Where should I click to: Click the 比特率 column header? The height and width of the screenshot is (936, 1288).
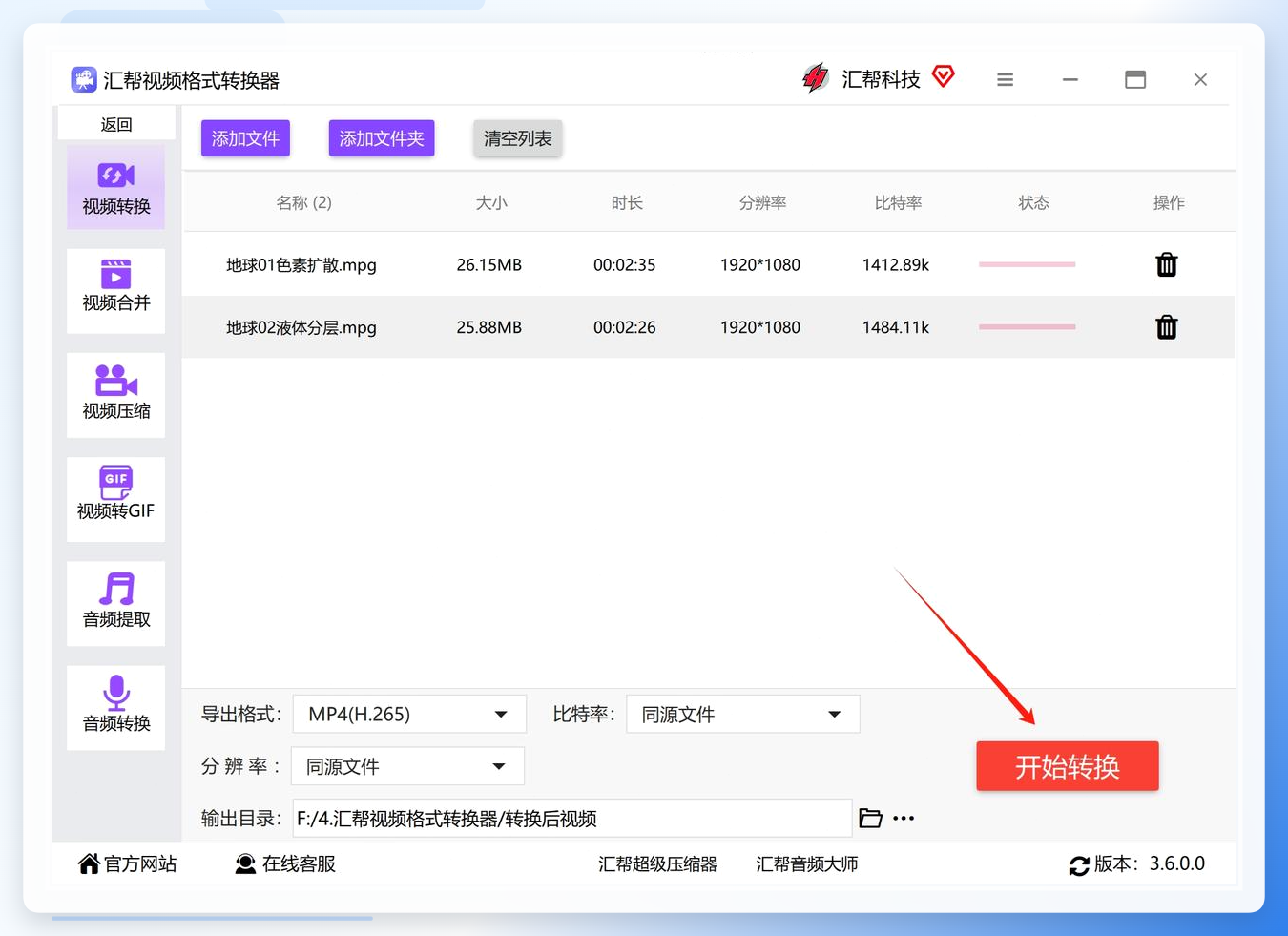[898, 202]
